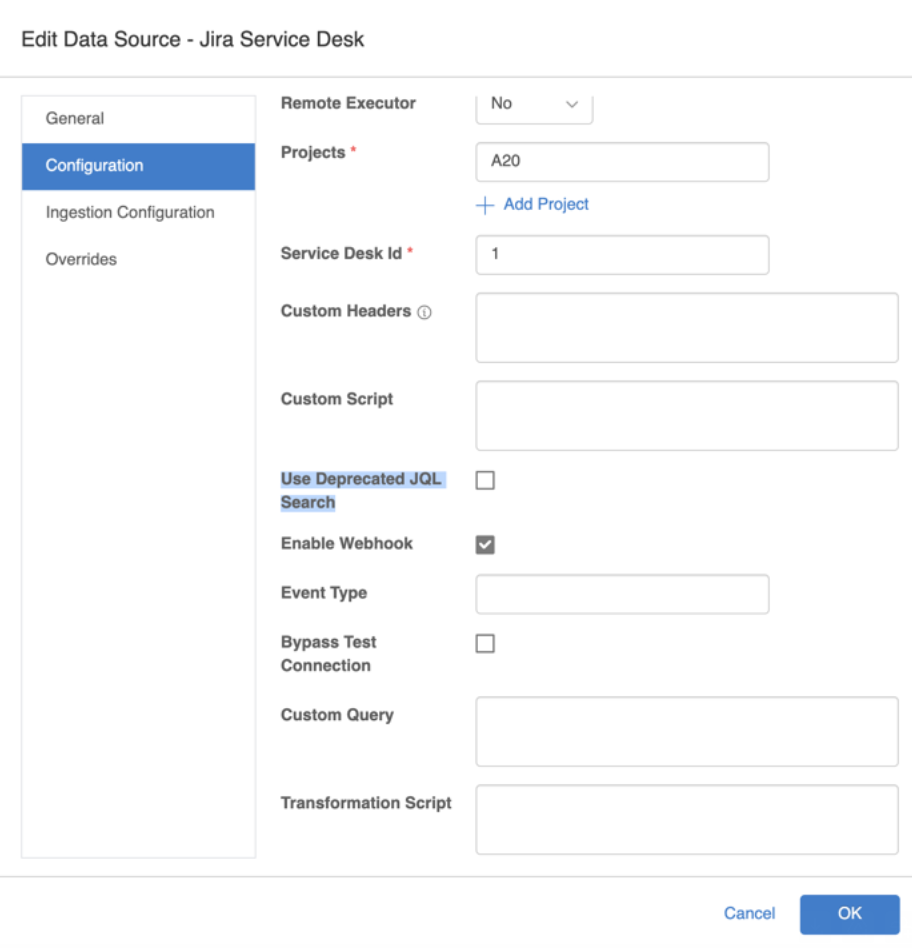This screenshot has width=912, height=948.
Task: Click the Cancel link
Action: pos(749,913)
